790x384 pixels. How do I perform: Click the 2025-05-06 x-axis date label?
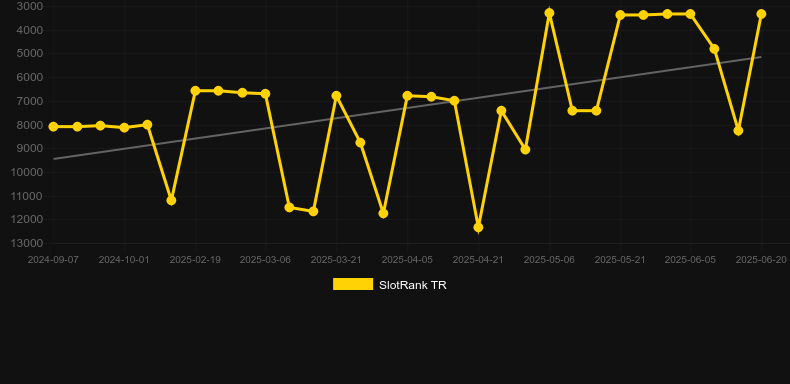coord(549,260)
